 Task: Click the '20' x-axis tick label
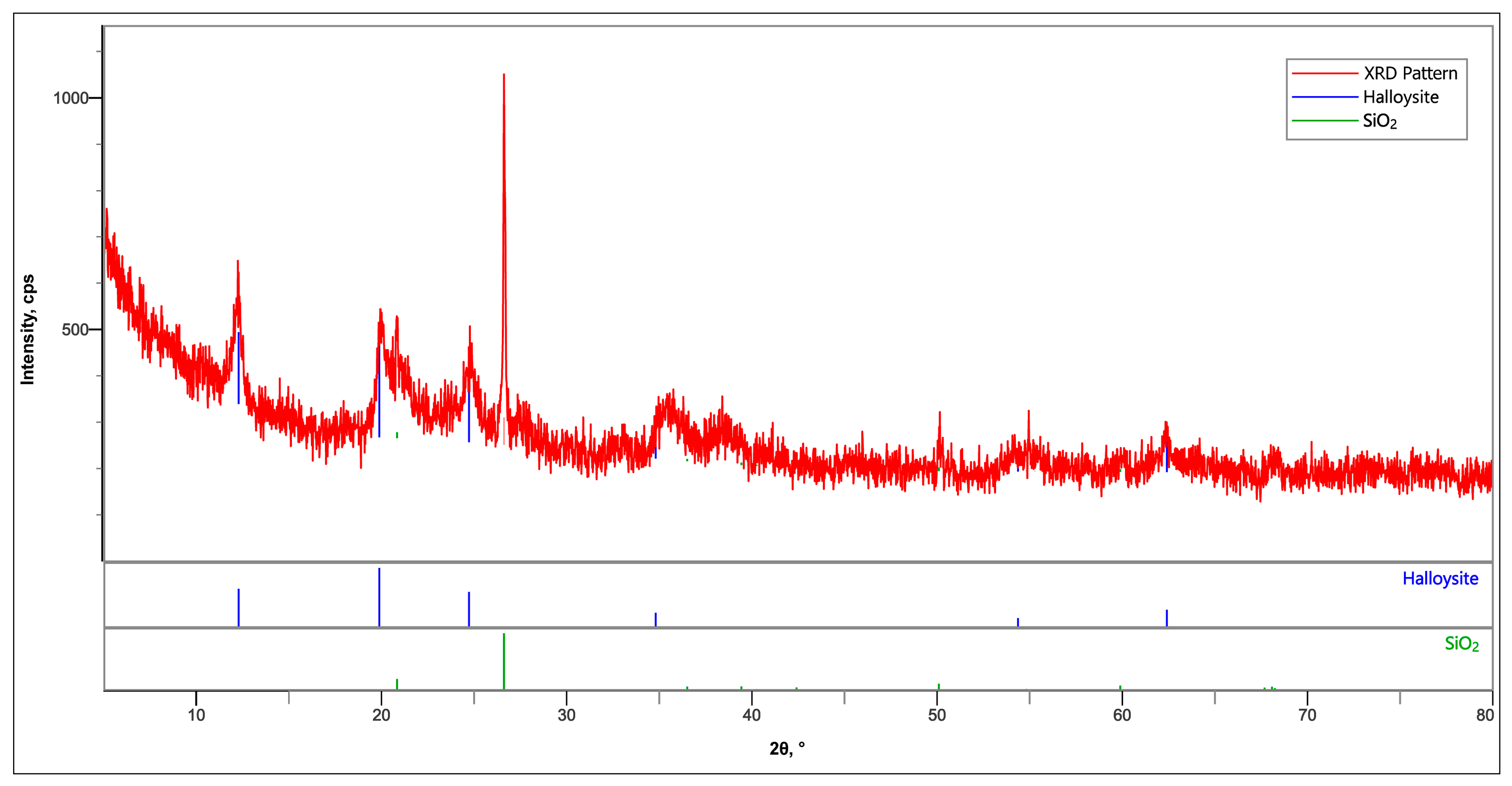pyautogui.click(x=381, y=715)
